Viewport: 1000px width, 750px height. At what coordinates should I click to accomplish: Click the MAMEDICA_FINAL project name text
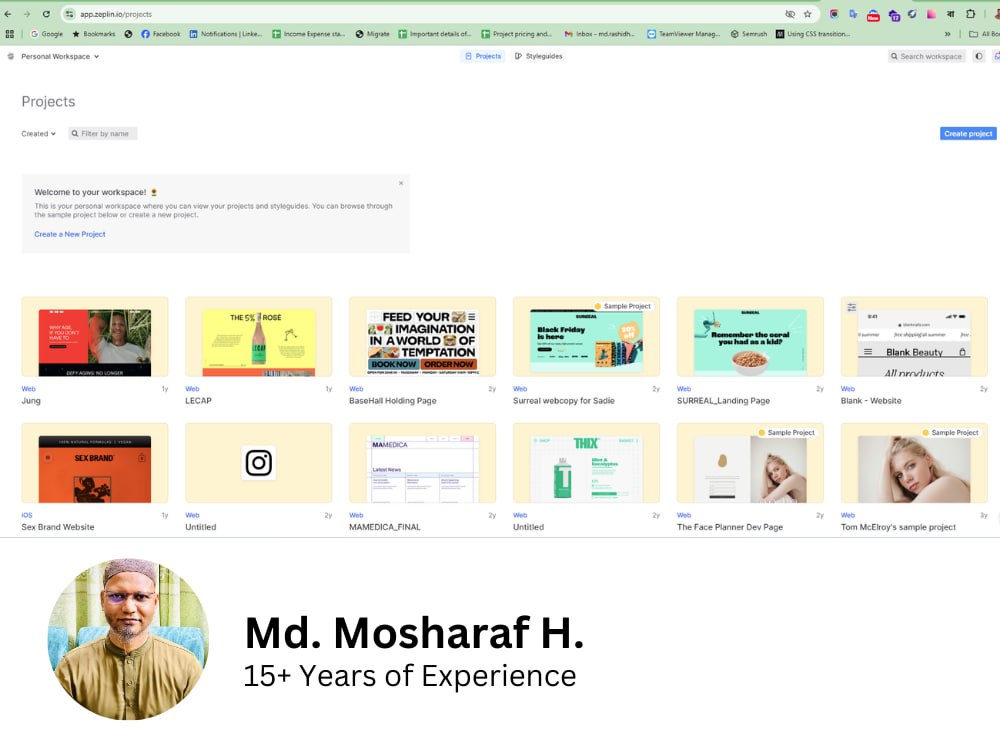tap(385, 527)
